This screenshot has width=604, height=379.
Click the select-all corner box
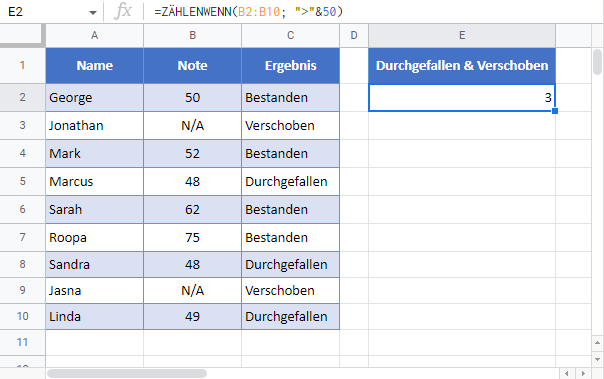click(x=22, y=35)
